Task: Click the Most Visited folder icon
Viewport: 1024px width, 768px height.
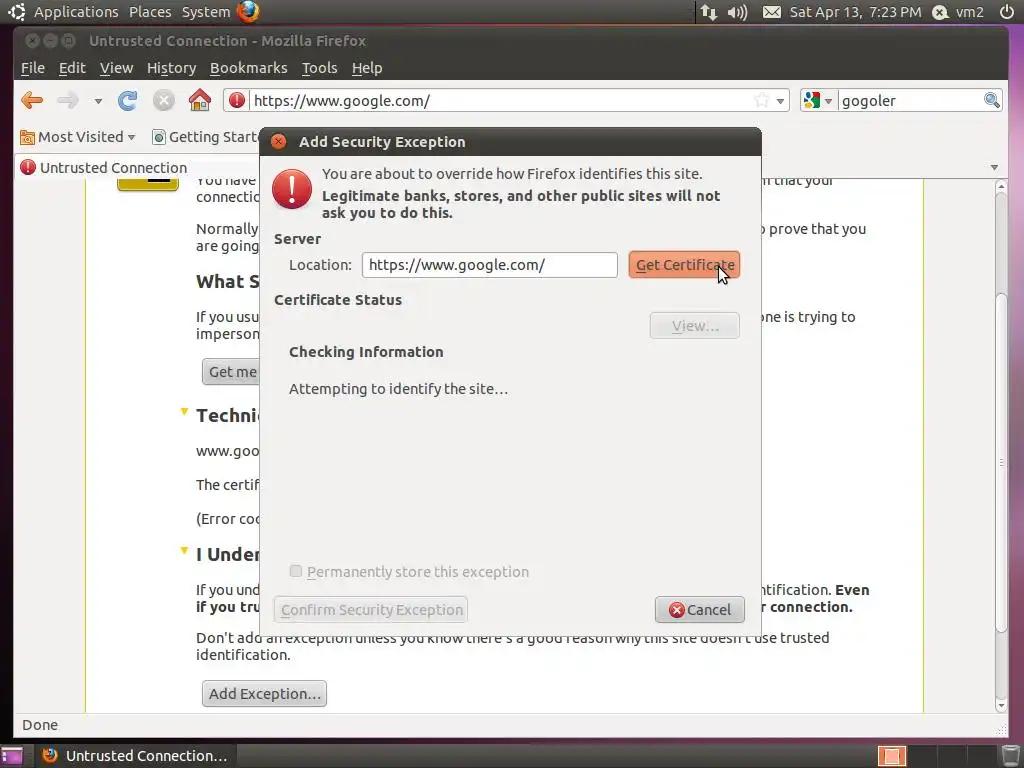Action: point(27,137)
